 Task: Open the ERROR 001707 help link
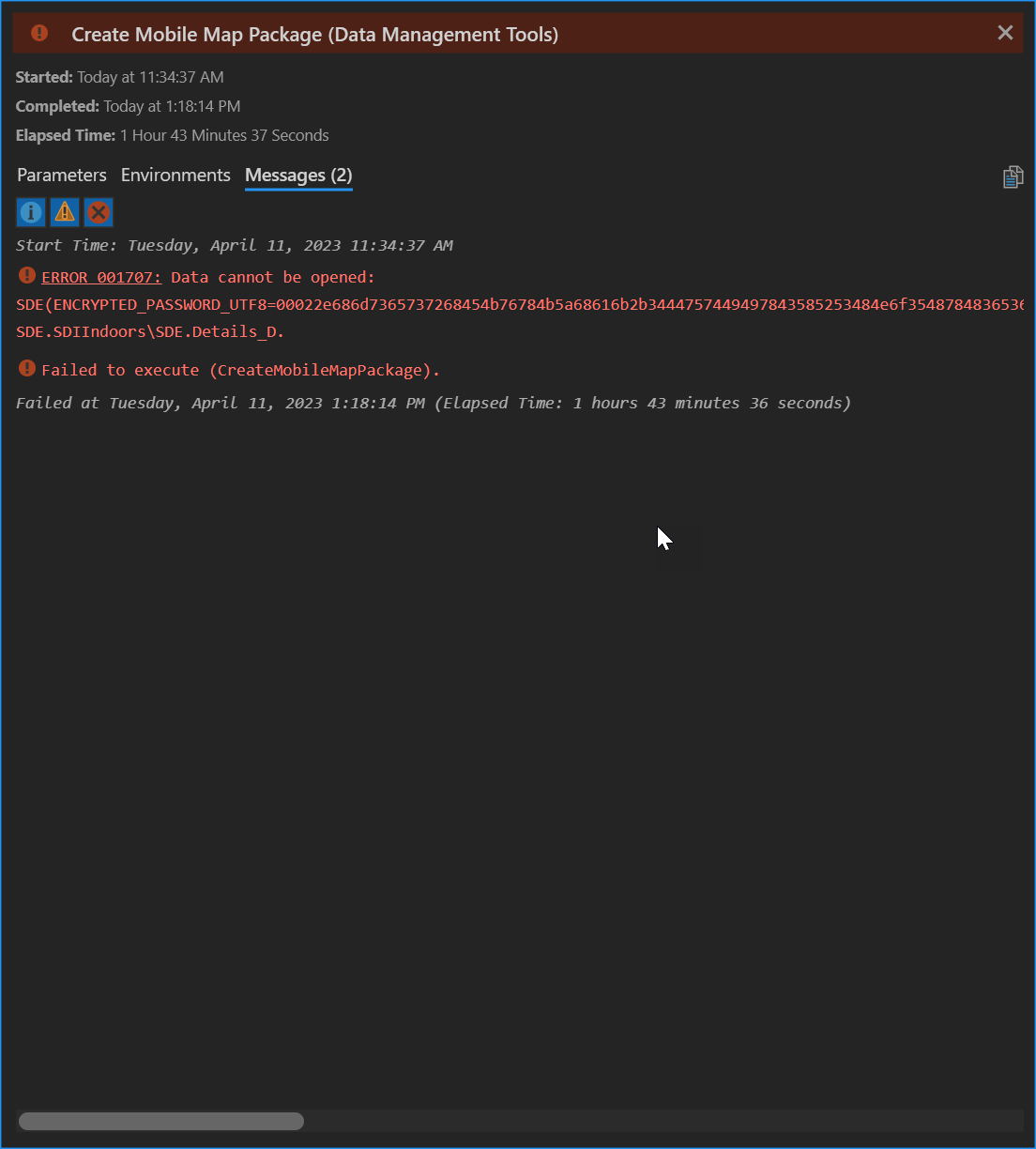click(101, 278)
